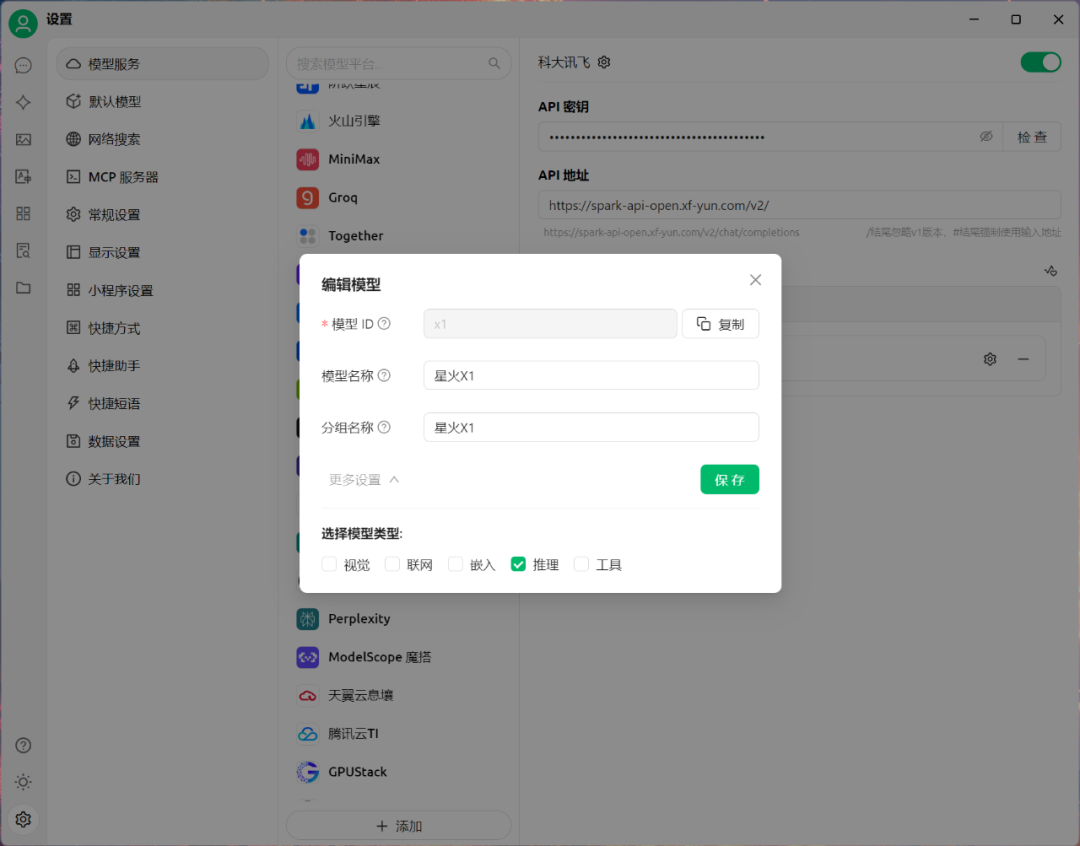Image resolution: width=1080 pixels, height=846 pixels.
Task: Click the minus icon to remove the model
Action: pyautogui.click(x=1024, y=359)
